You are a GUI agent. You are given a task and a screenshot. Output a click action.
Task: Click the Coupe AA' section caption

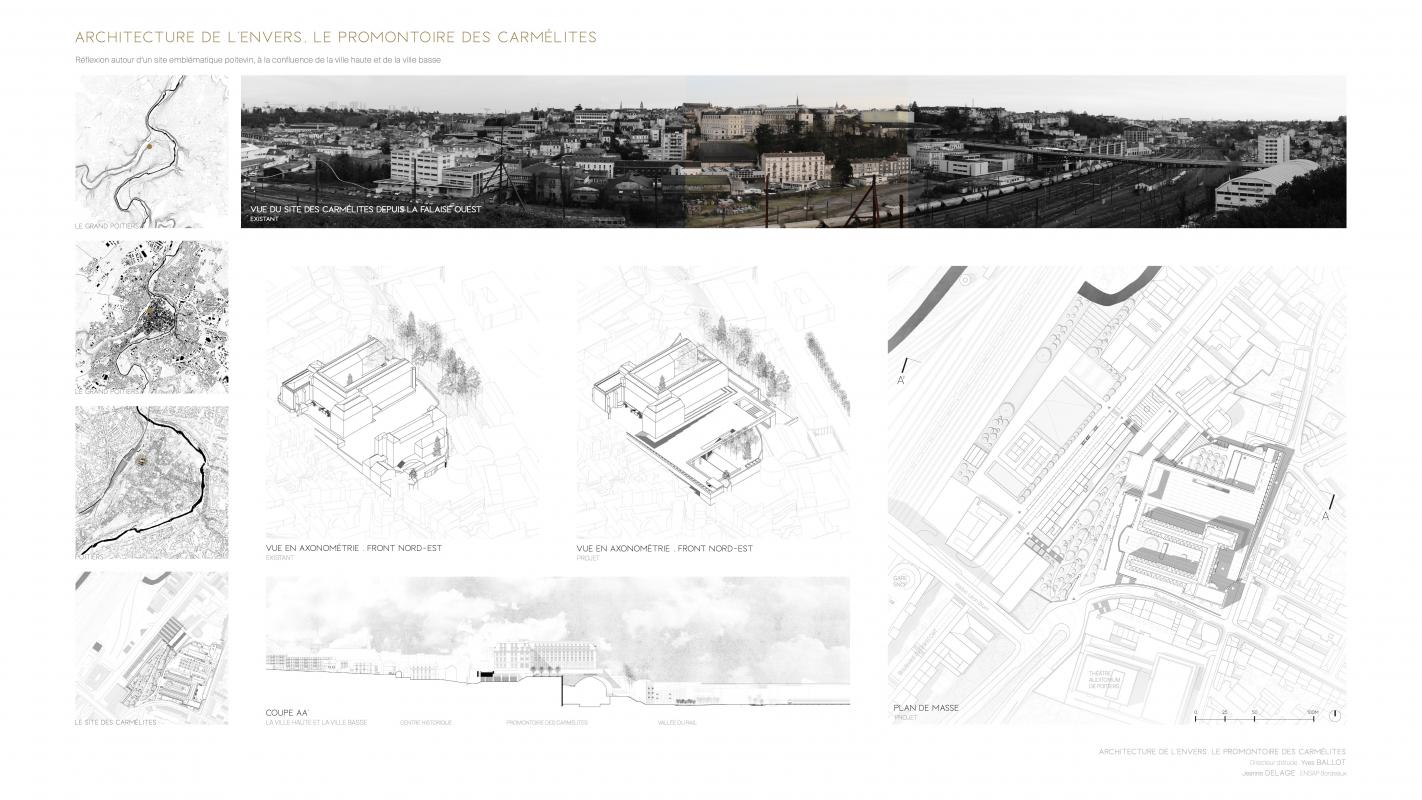[288, 711]
